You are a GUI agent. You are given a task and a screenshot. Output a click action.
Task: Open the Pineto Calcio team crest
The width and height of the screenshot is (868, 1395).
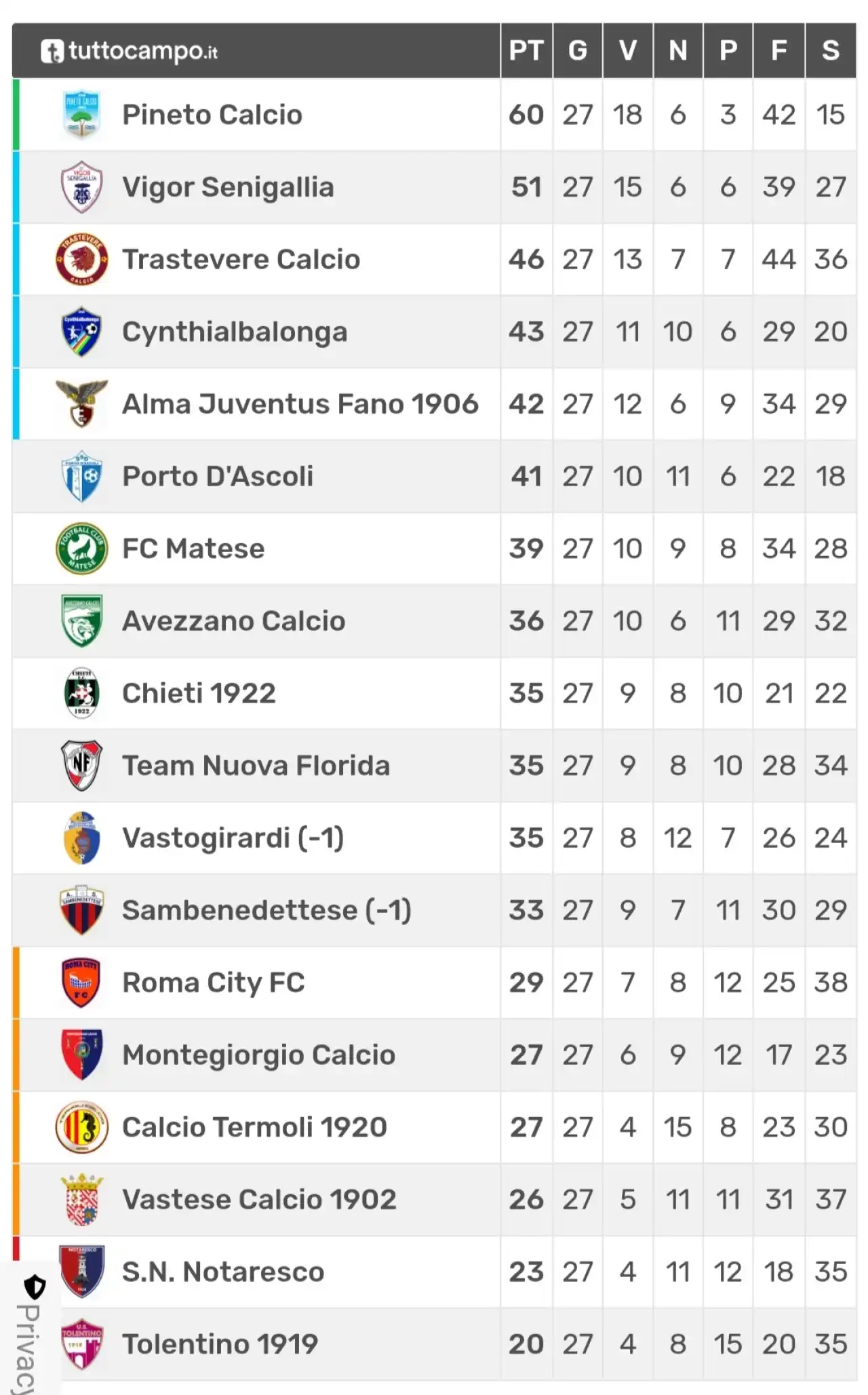81,114
